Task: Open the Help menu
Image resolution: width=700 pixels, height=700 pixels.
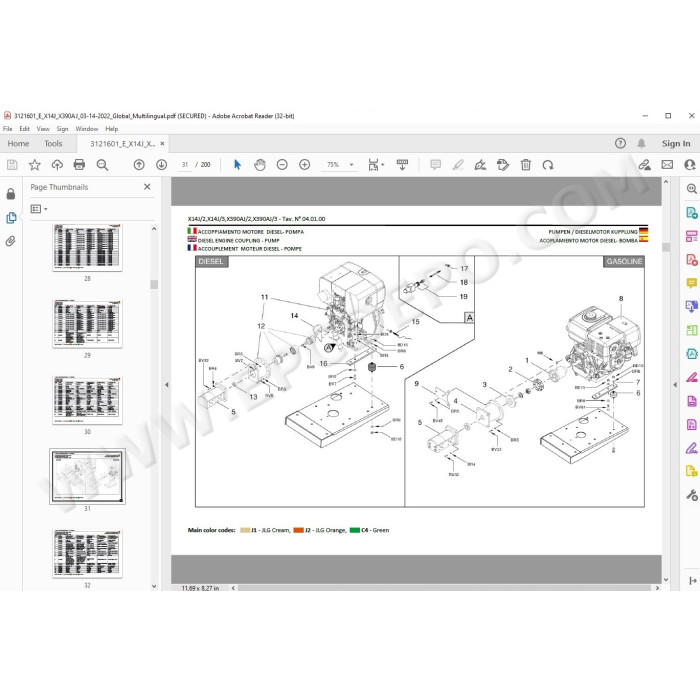Action: [x=112, y=129]
